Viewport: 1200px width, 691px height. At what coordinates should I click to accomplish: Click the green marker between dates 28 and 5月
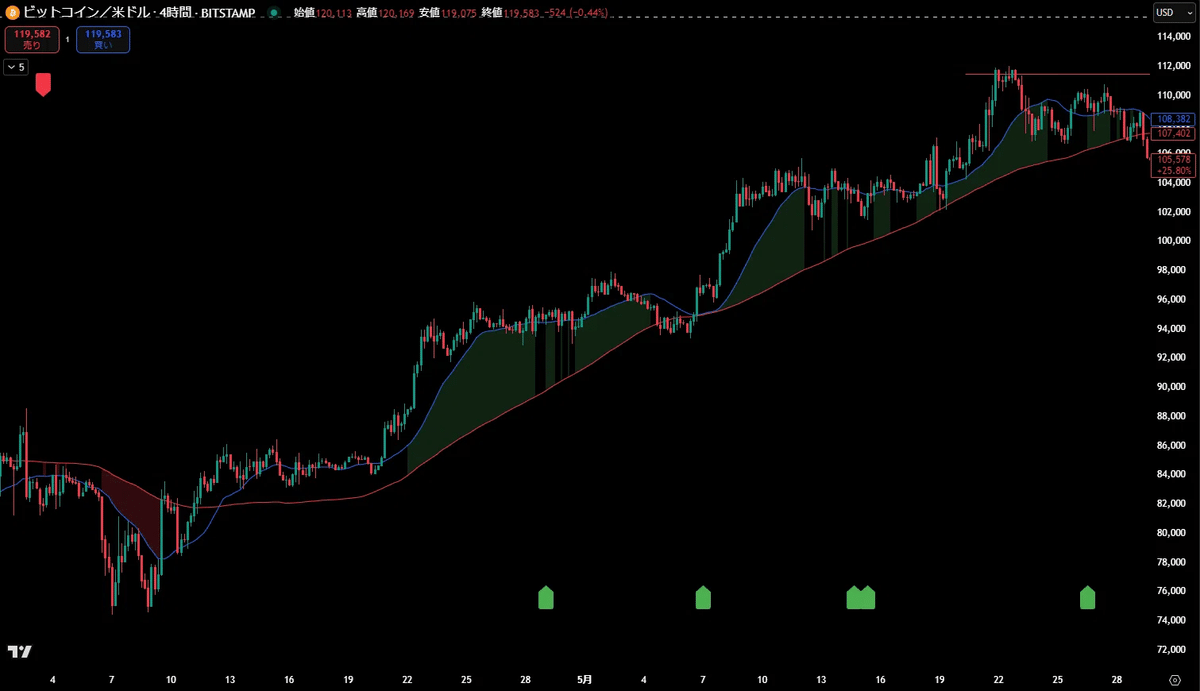point(545,598)
